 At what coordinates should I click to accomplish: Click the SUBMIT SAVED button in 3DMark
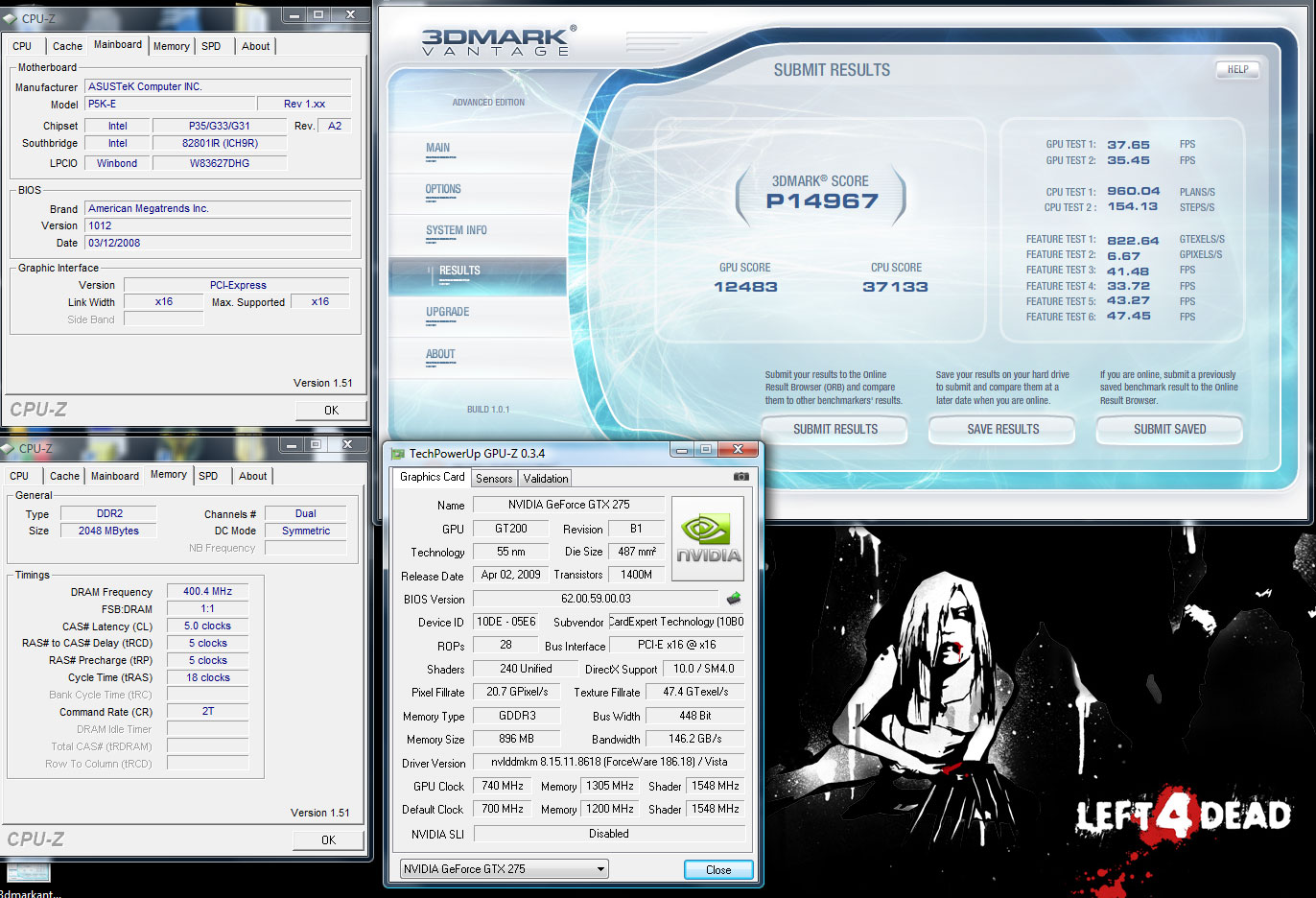tap(1170, 430)
